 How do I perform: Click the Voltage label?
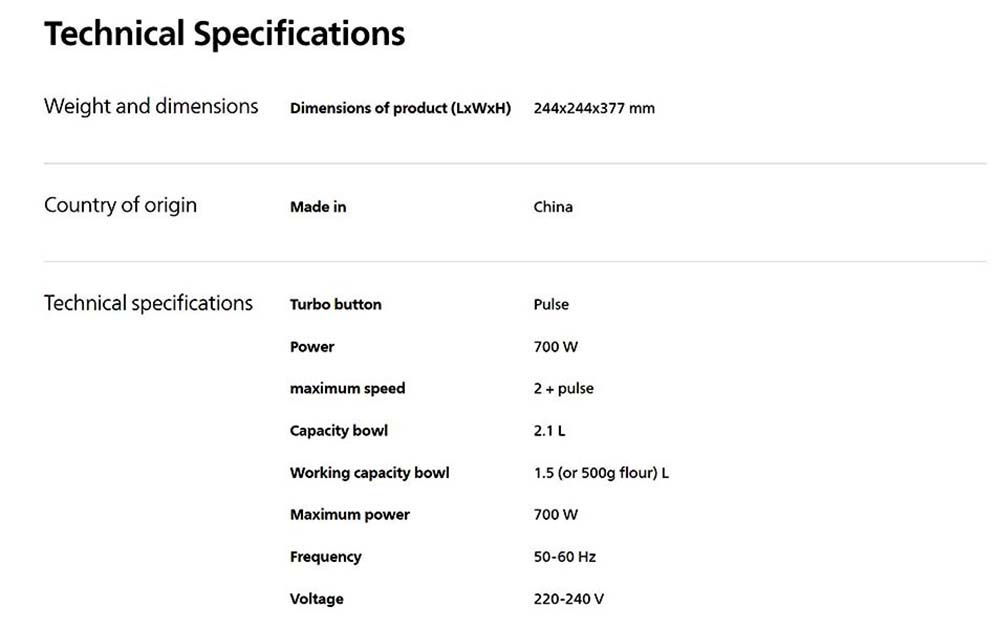tap(316, 599)
